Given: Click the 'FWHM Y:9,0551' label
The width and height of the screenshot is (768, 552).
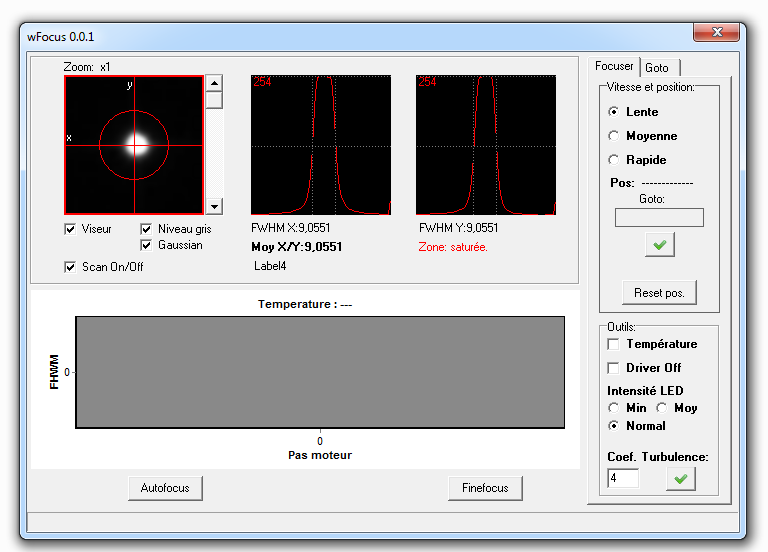Looking at the screenshot, I should 458,228.
